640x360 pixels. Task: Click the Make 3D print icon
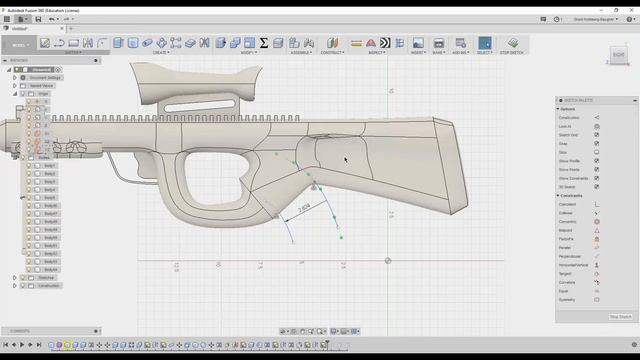point(438,43)
